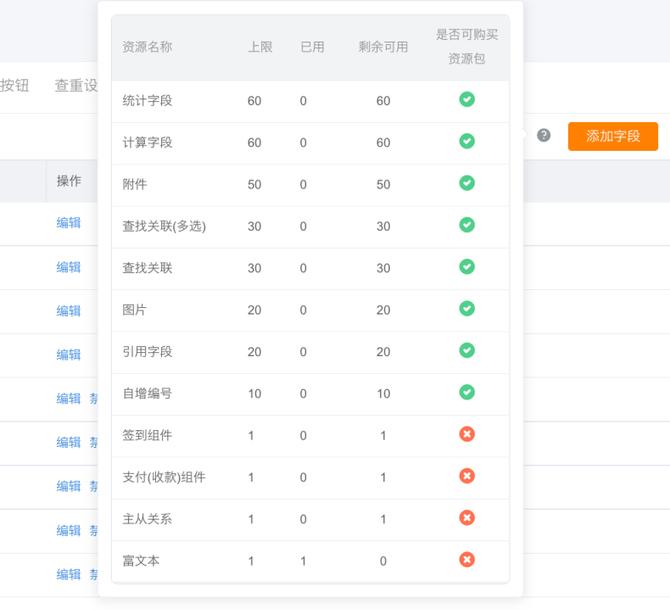Image resolution: width=670 pixels, height=610 pixels.
Task: Click the green check for 查找关联(多选)
Action: (x=467, y=225)
